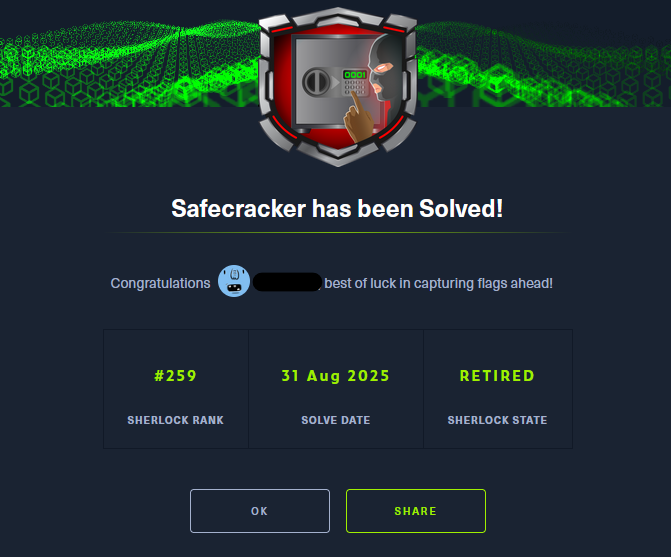Screen dimensions: 671x557
Task: Click the best of luck message
Action: pos(439,283)
